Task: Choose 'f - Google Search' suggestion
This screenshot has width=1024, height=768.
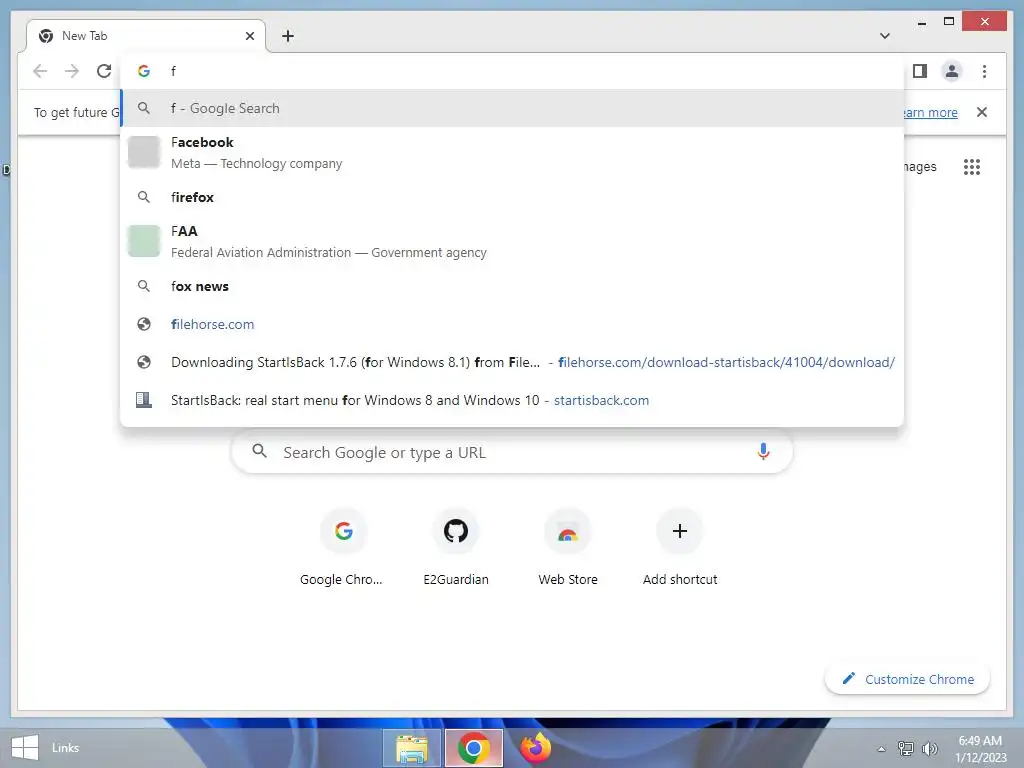Action: 512,108
